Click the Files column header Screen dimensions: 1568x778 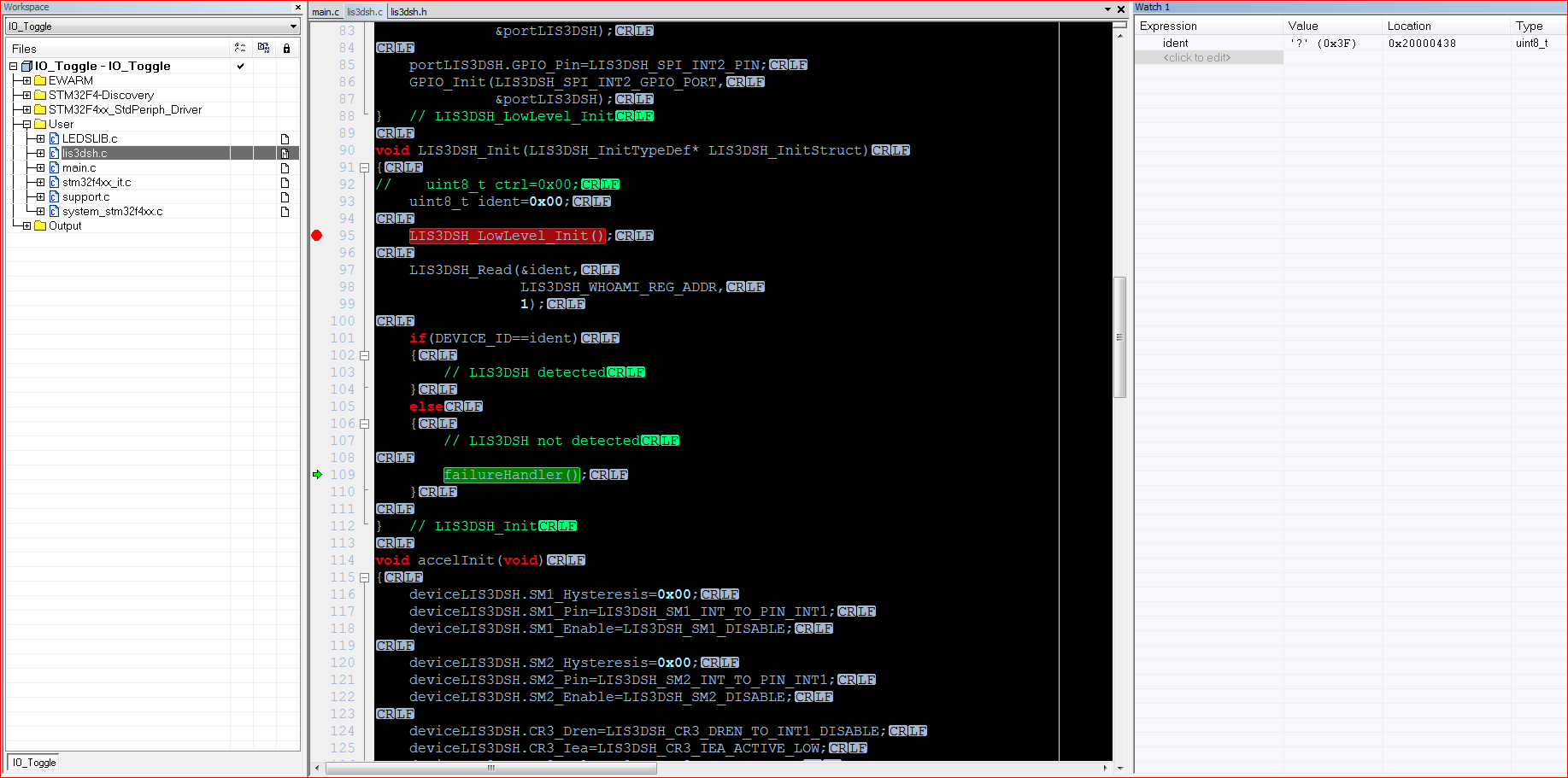[x=118, y=49]
